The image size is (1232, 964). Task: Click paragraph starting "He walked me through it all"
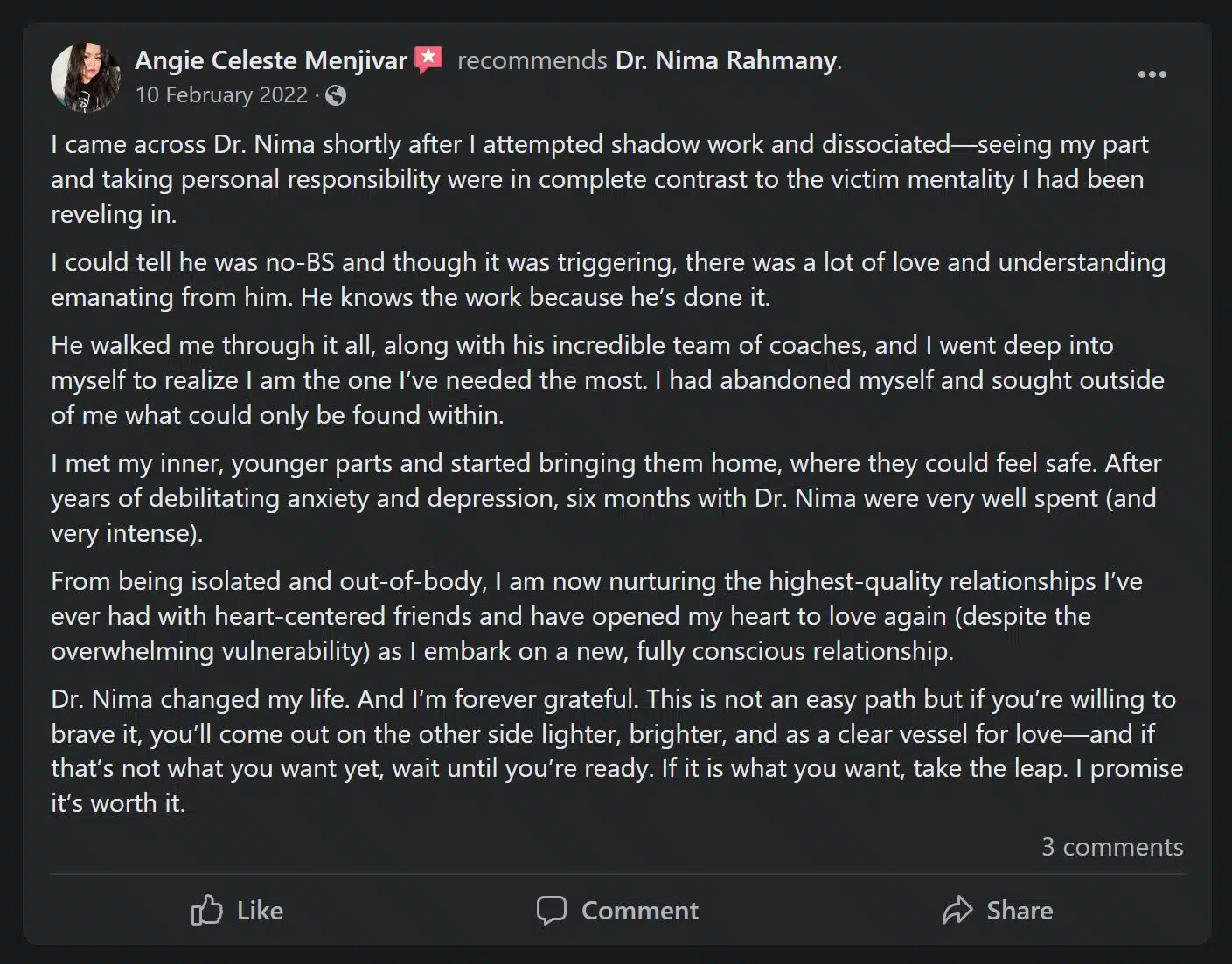click(608, 380)
